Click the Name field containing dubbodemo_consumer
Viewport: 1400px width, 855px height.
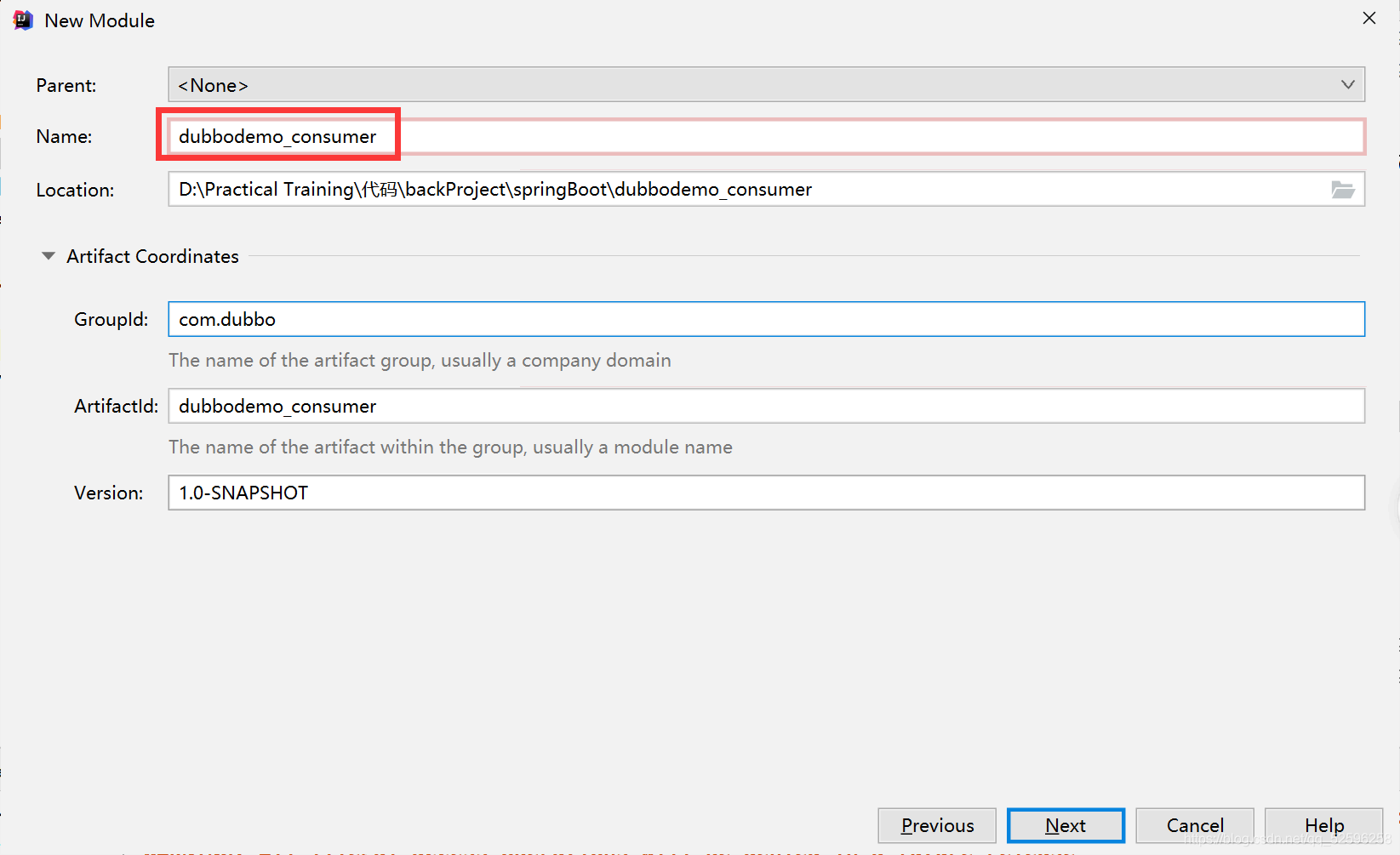tap(766, 136)
